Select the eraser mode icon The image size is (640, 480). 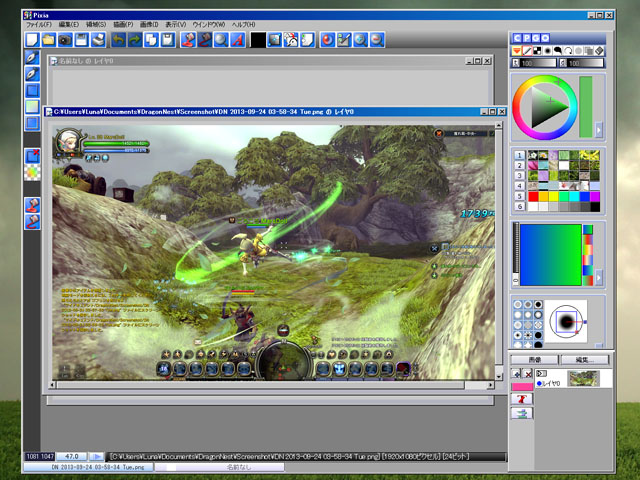pos(599,51)
